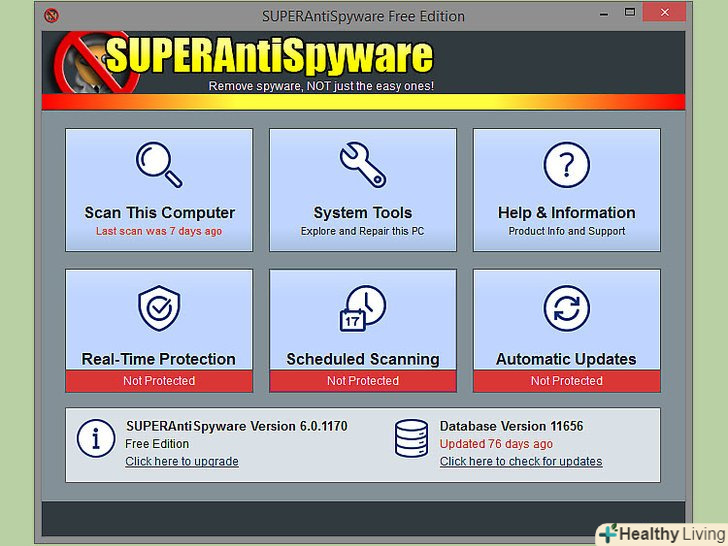Viewport: 728px width, 546px height.
Task: Click Not Protected under Real-Time Protection
Action: click(x=159, y=381)
